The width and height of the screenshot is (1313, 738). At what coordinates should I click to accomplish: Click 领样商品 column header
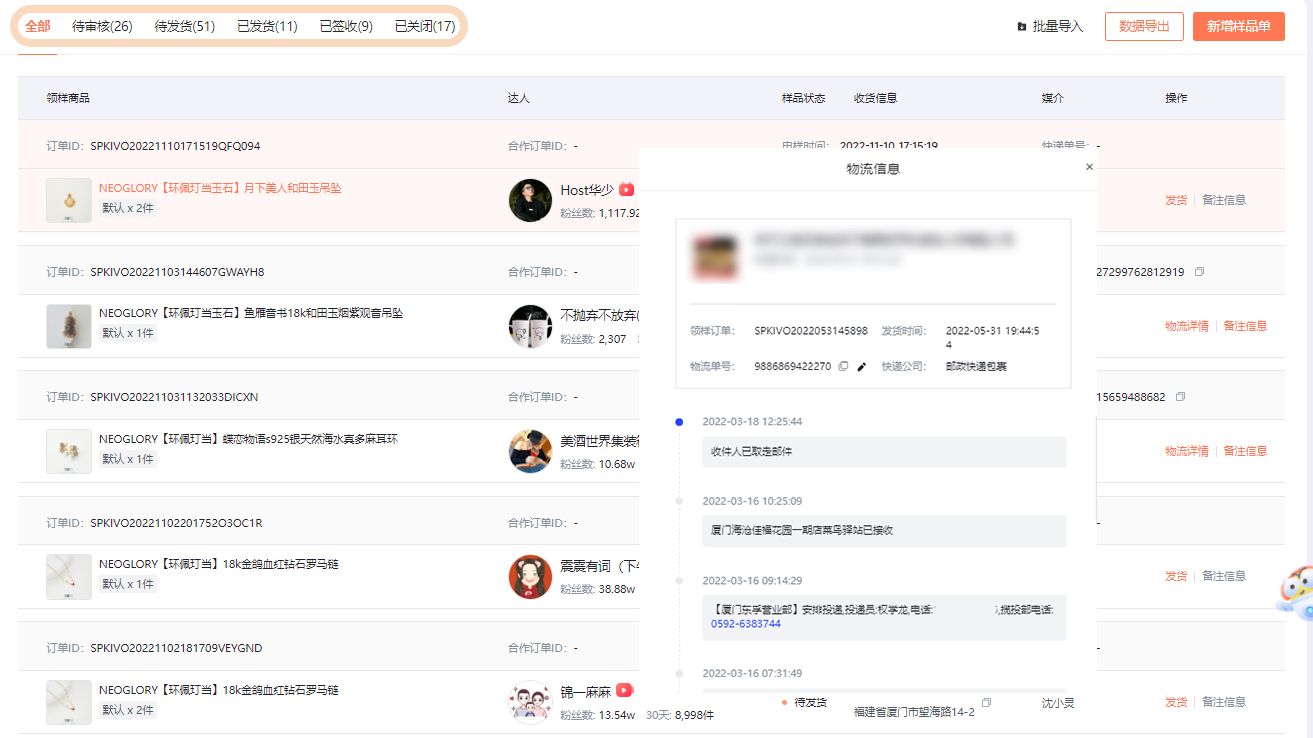(68, 98)
